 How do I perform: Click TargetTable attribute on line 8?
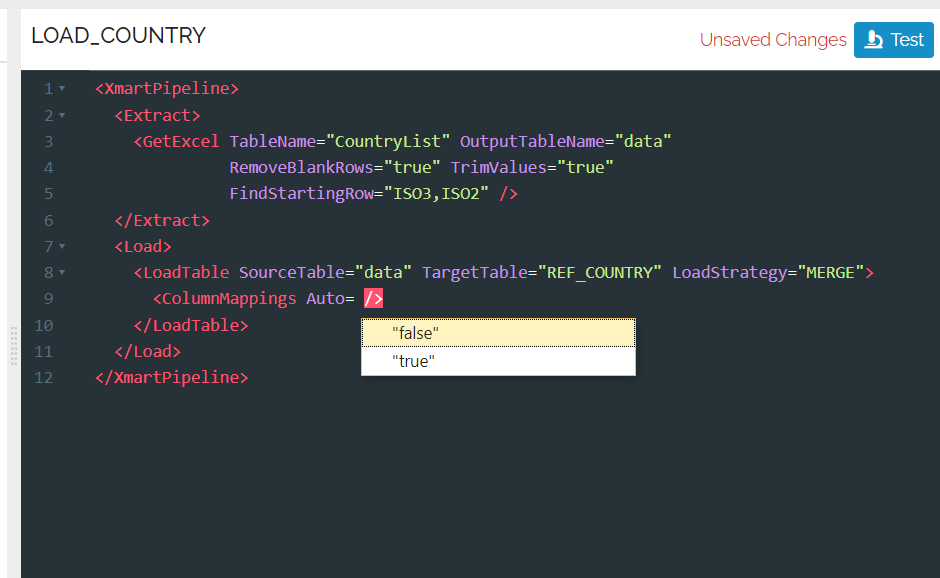[x=474, y=273]
